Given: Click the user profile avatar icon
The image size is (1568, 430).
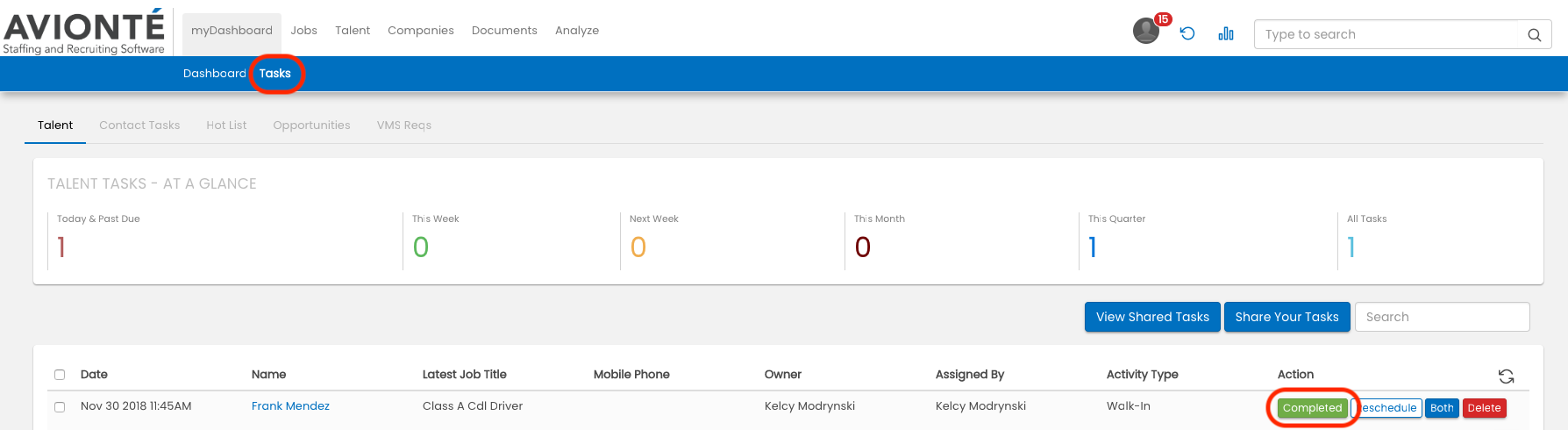Looking at the screenshot, I should [1145, 32].
